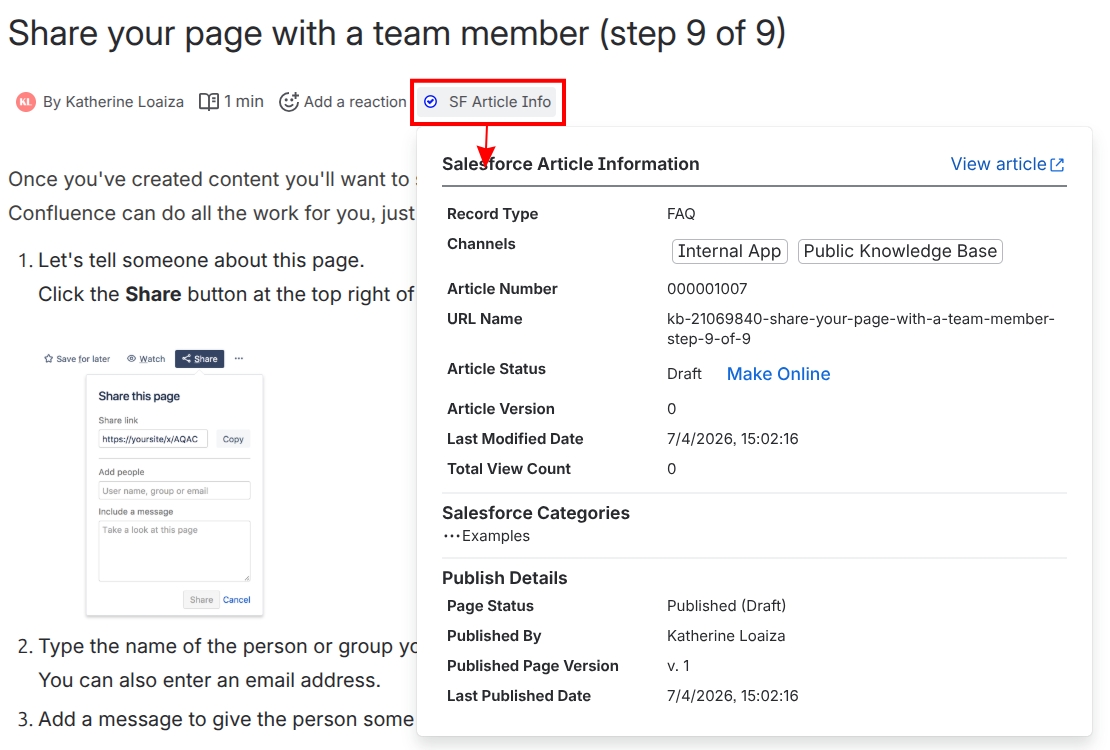
Task: Click the share link field in embedded screenshot
Action: 153,439
